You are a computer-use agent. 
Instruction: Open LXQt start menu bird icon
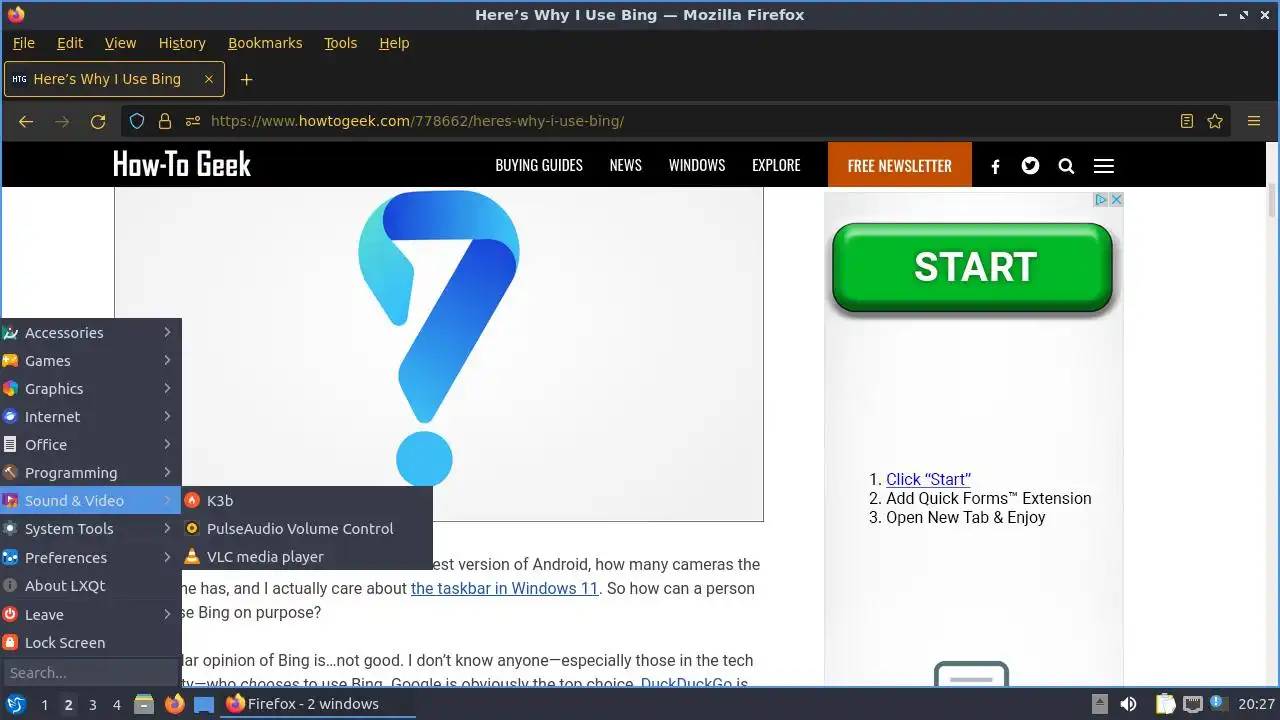[x=16, y=704]
